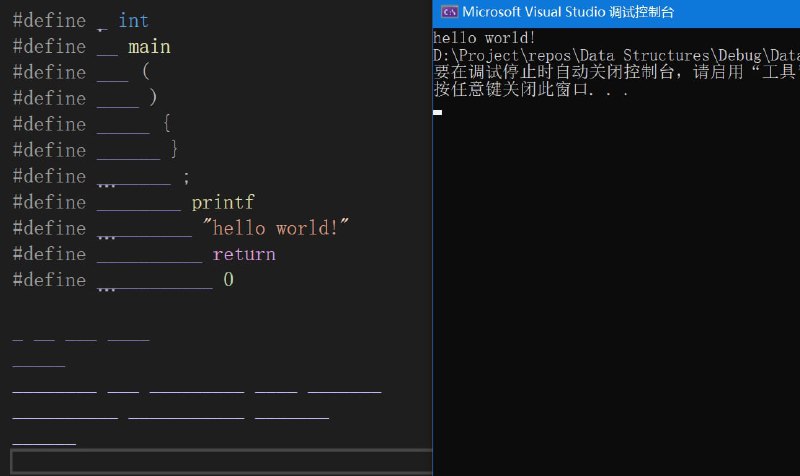Click the "hello world!" string literal

point(276,228)
